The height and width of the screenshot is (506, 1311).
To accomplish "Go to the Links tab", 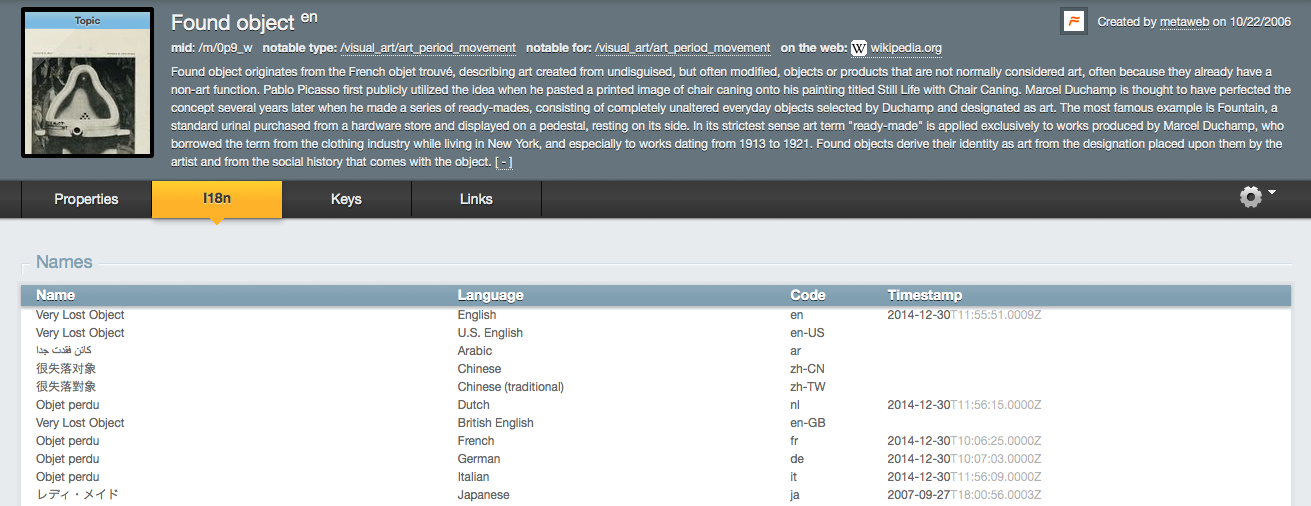I will (x=476, y=199).
